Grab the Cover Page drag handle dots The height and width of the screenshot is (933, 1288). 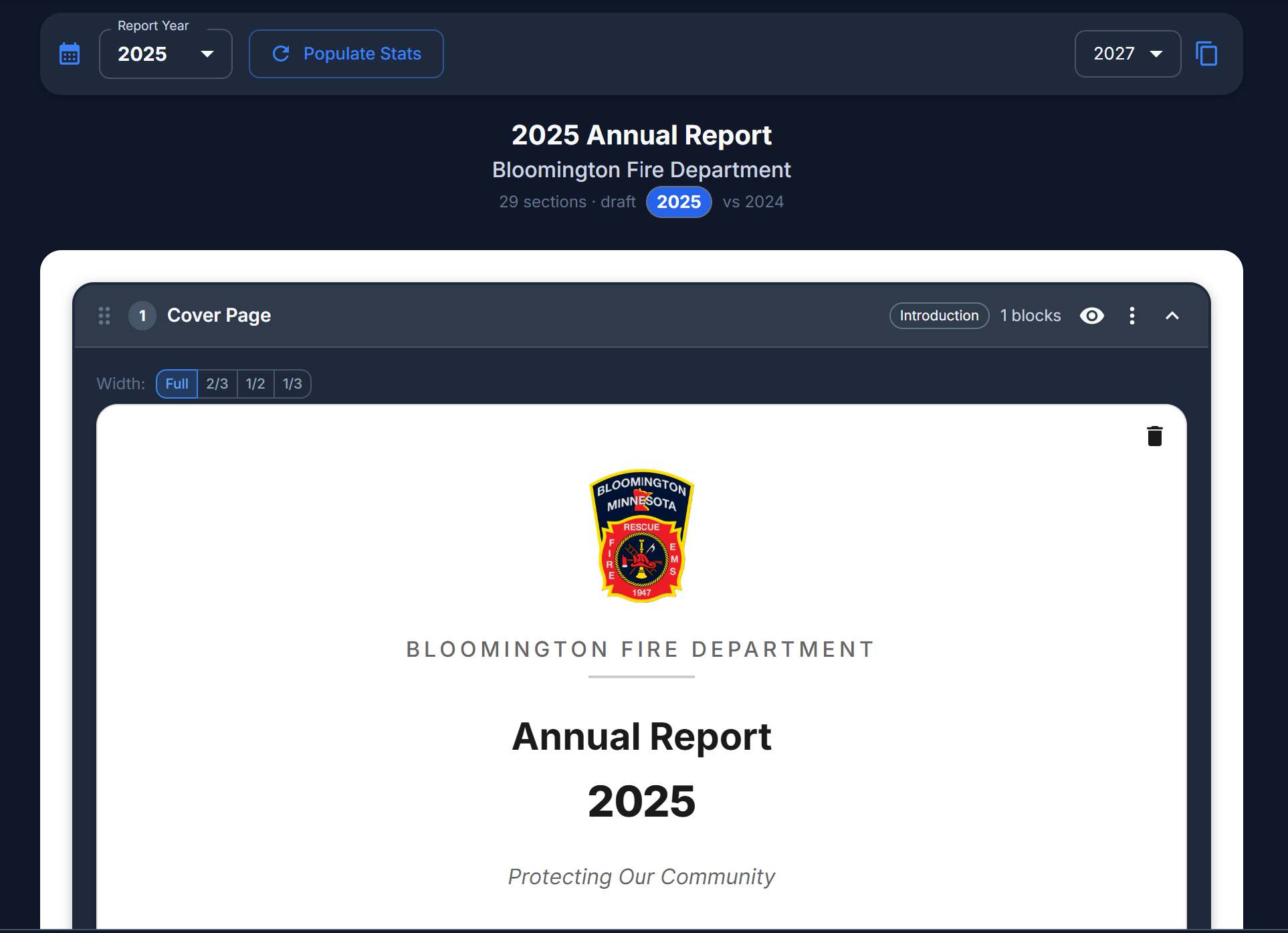104,316
